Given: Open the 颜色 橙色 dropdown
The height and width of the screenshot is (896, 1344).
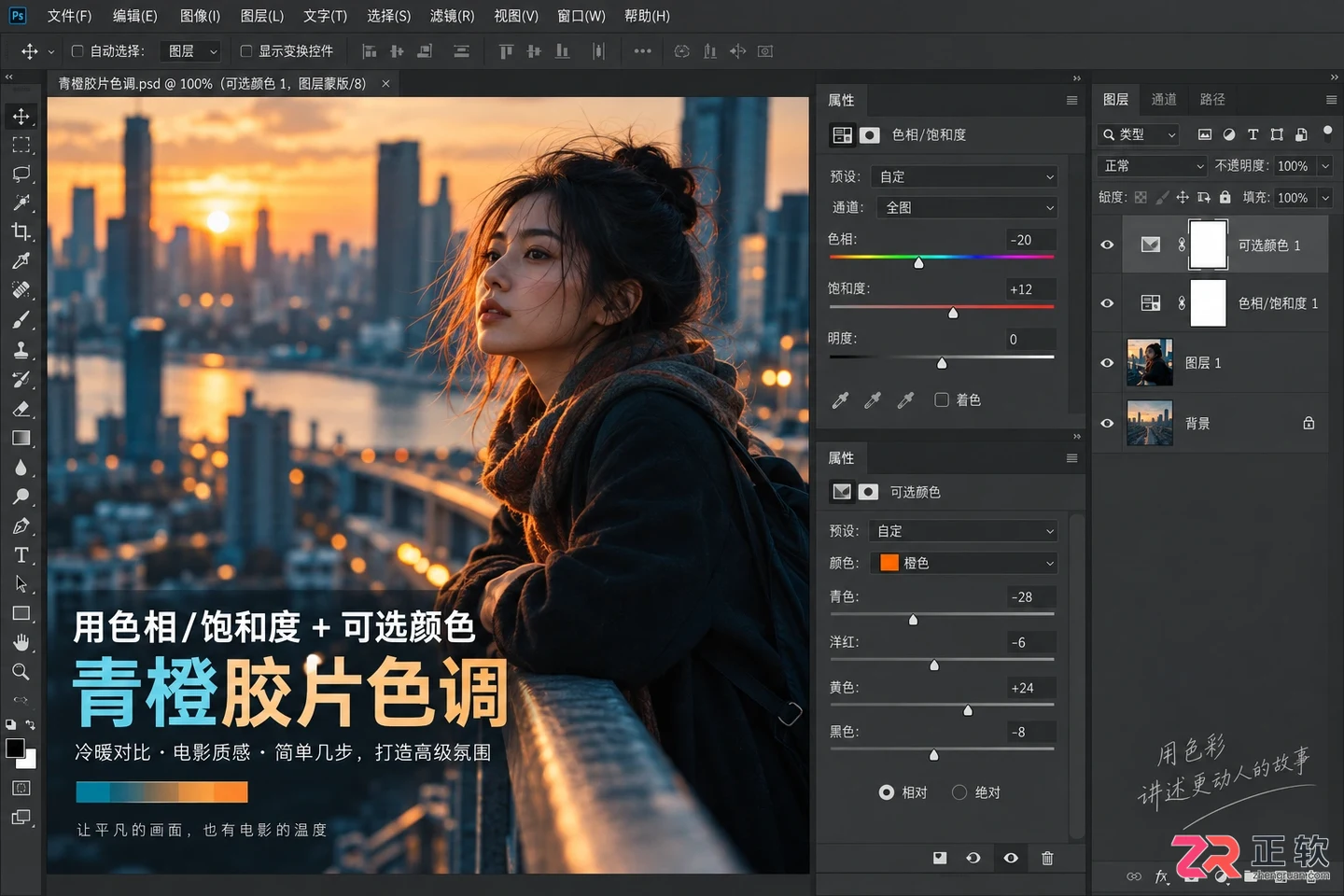Looking at the screenshot, I should click(x=966, y=563).
